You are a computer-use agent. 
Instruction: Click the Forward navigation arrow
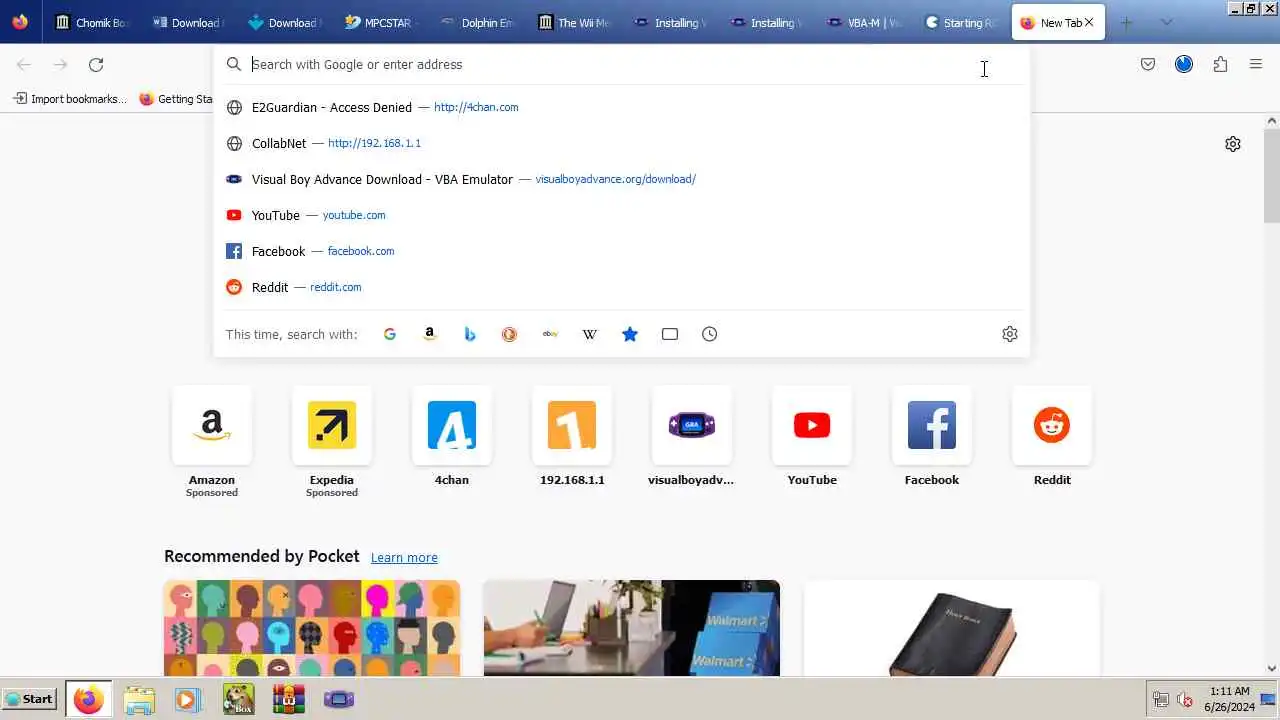pyautogui.click(x=60, y=65)
